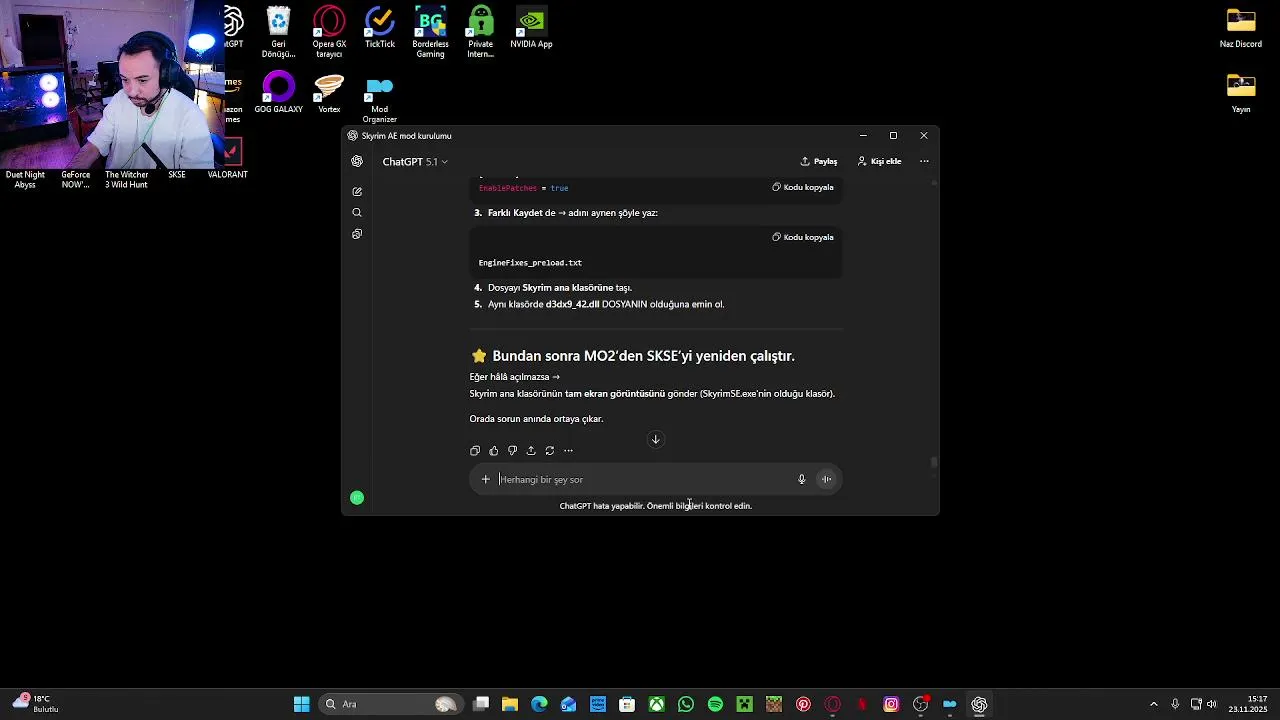
Task: Open more actions dots below response
Action: [x=568, y=451]
